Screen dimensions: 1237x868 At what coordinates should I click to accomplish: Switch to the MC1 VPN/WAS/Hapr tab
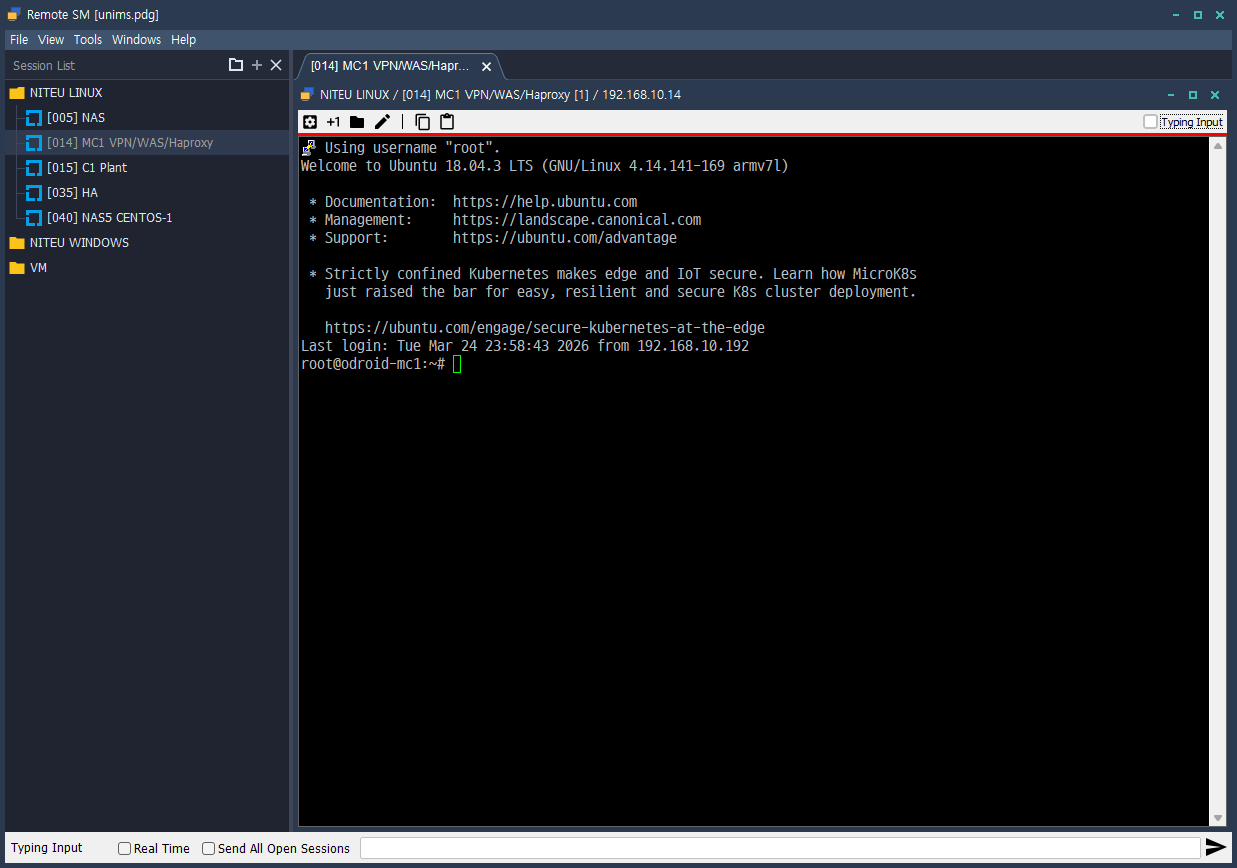pos(390,66)
